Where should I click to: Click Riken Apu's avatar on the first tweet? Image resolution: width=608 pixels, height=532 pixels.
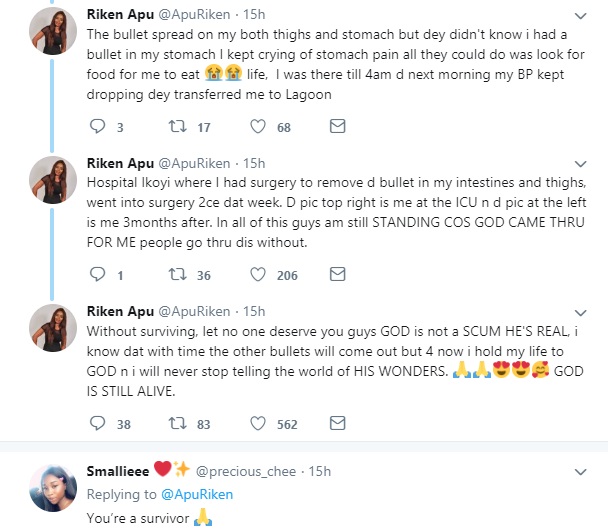pyautogui.click(x=46, y=28)
